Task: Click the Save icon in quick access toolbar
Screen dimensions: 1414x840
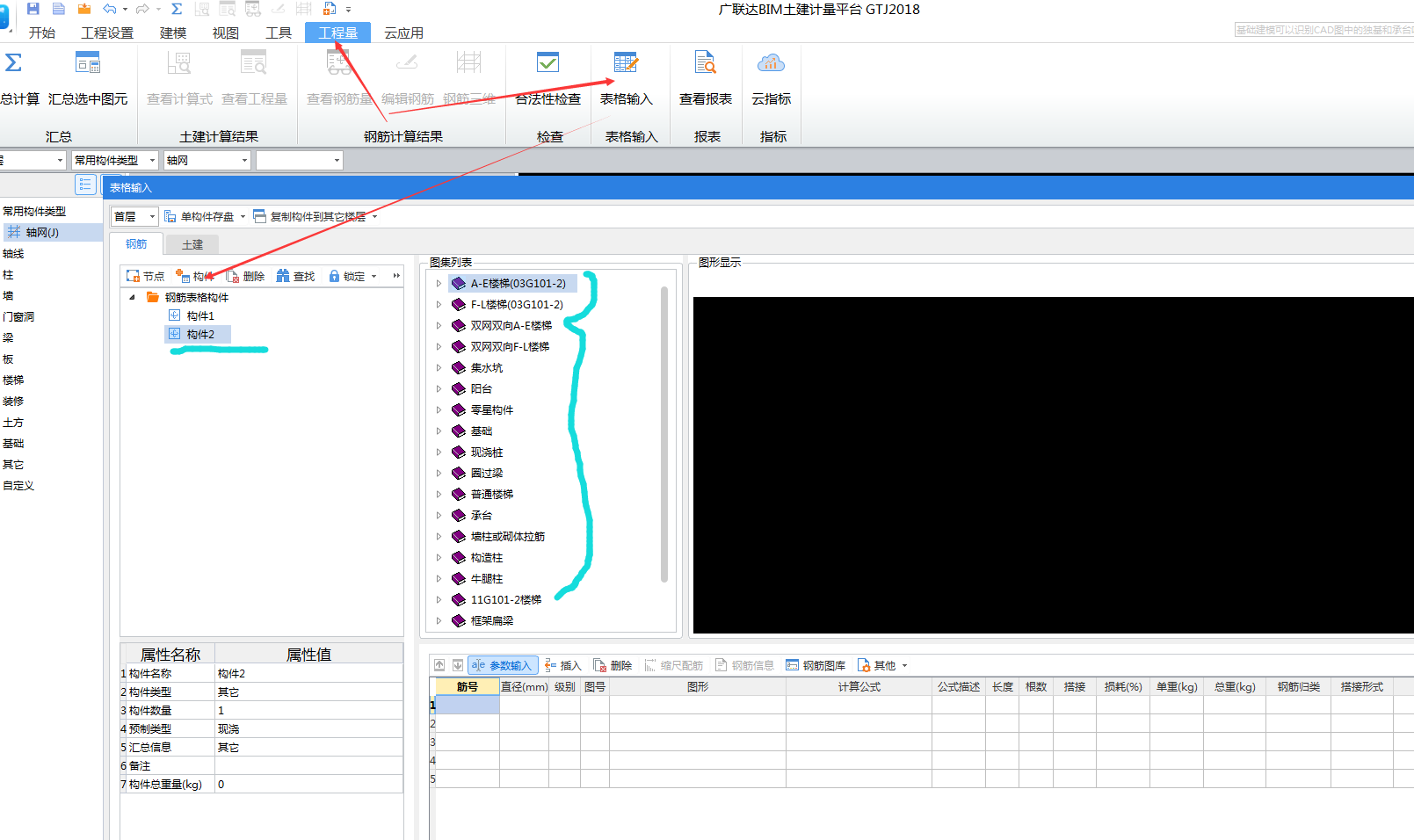Action: coord(33,9)
